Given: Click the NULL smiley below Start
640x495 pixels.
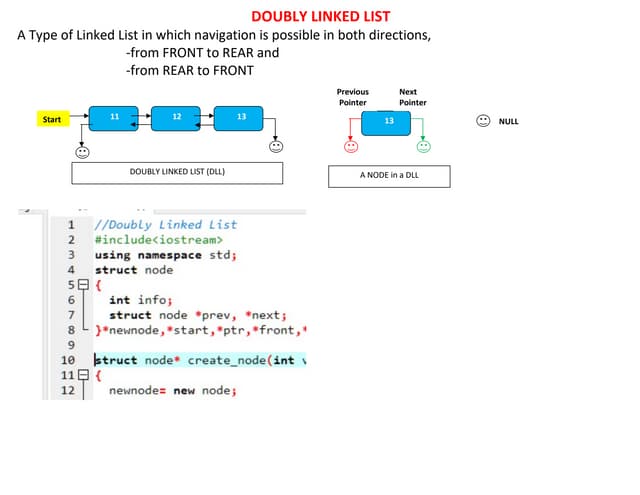Looking at the screenshot, I should [x=82, y=153].
